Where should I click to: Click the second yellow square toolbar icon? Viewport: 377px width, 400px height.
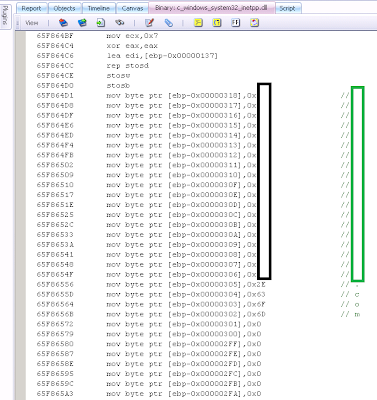217,23
